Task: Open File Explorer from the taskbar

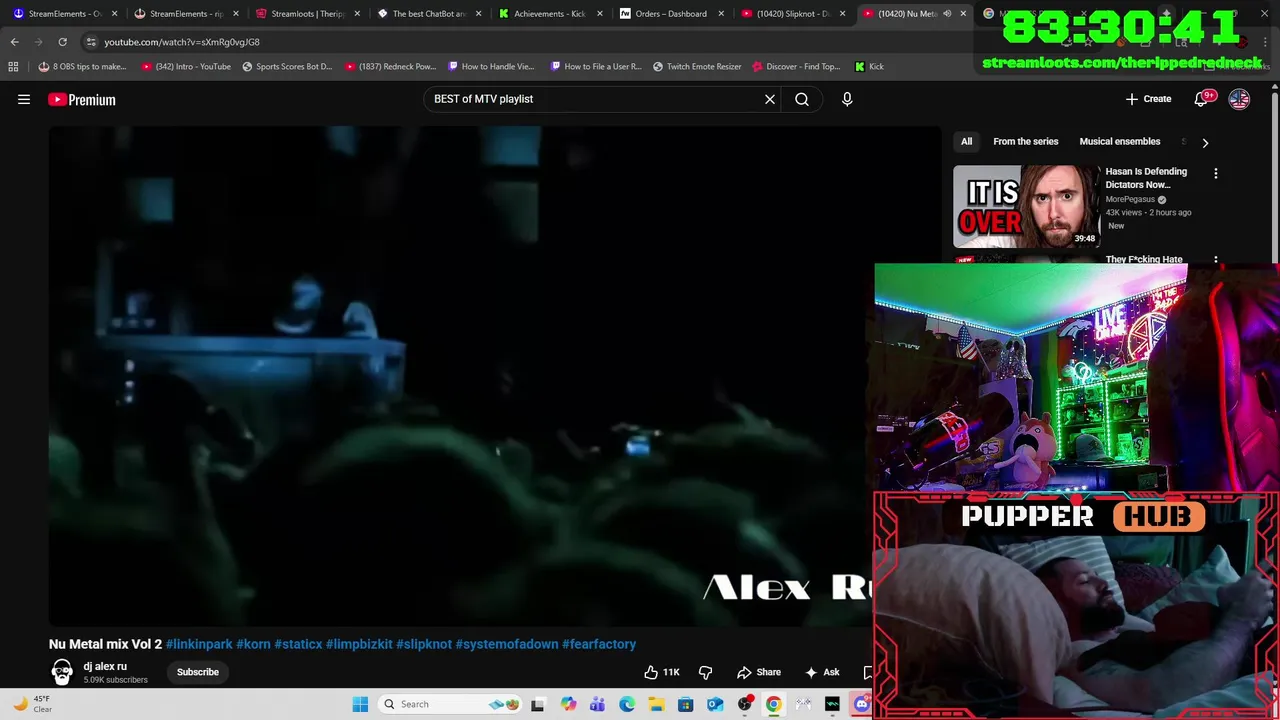Action: [x=656, y=704]
